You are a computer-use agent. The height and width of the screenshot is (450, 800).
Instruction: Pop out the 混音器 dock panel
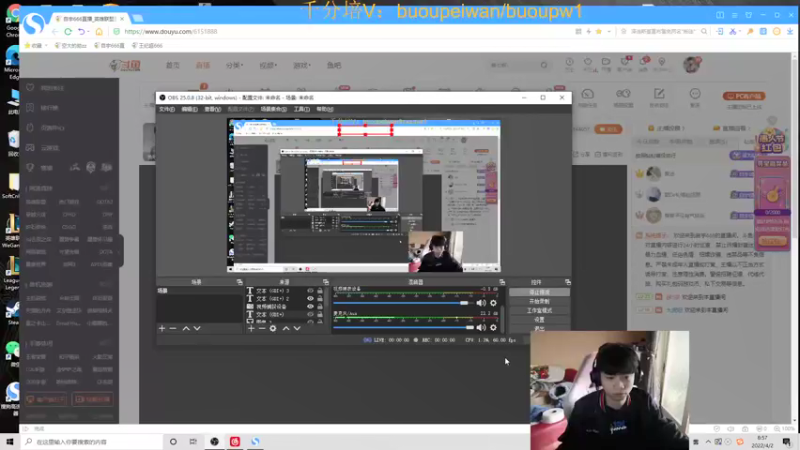pos(502,282)
